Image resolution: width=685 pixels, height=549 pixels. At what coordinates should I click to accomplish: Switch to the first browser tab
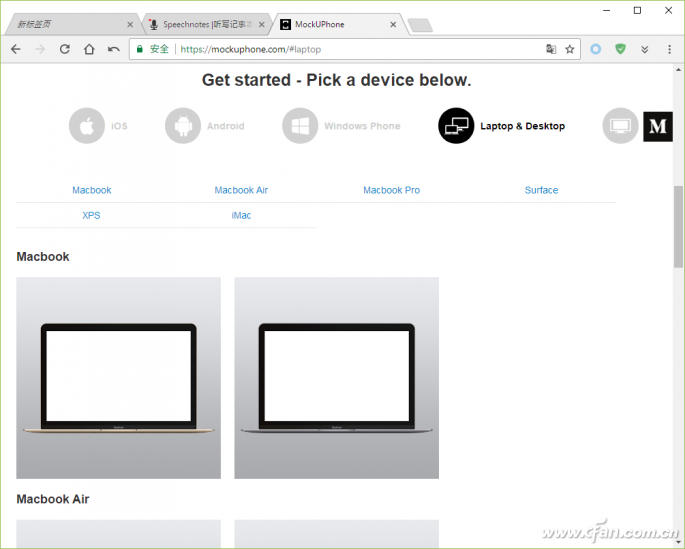[x=72, y=24]
